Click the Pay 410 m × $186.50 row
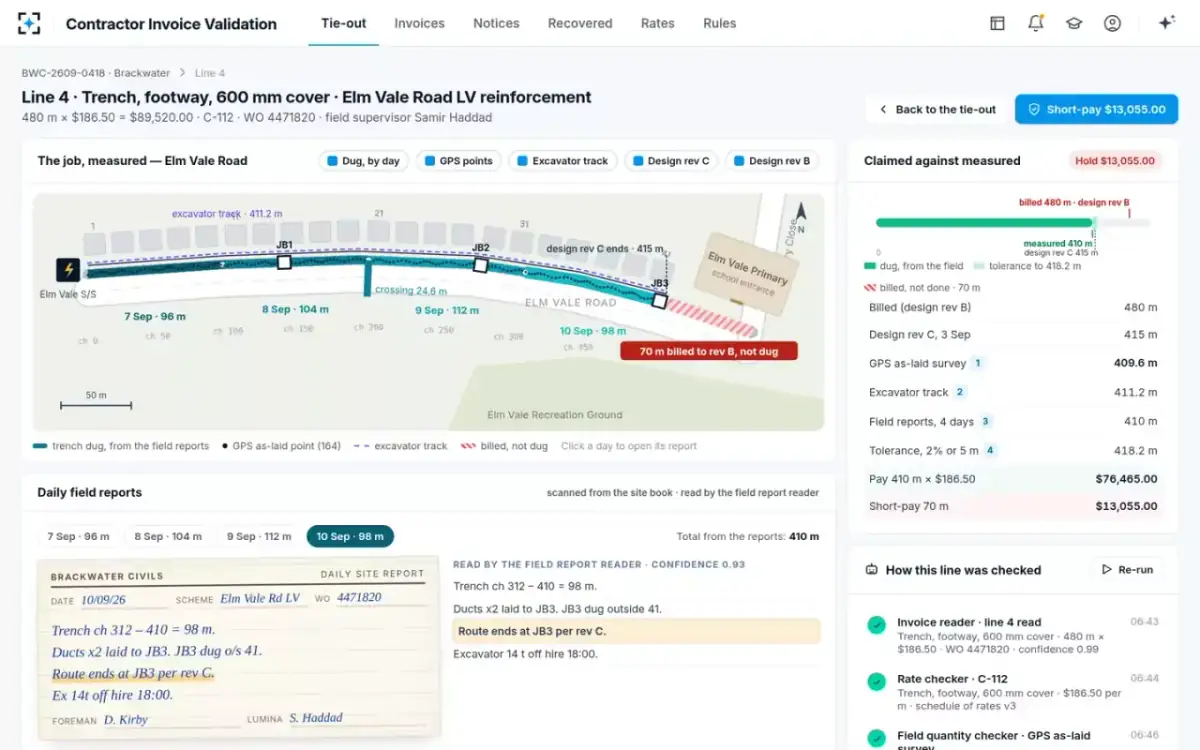This screenshot has width=1200, height=750. coord(1013,479)
